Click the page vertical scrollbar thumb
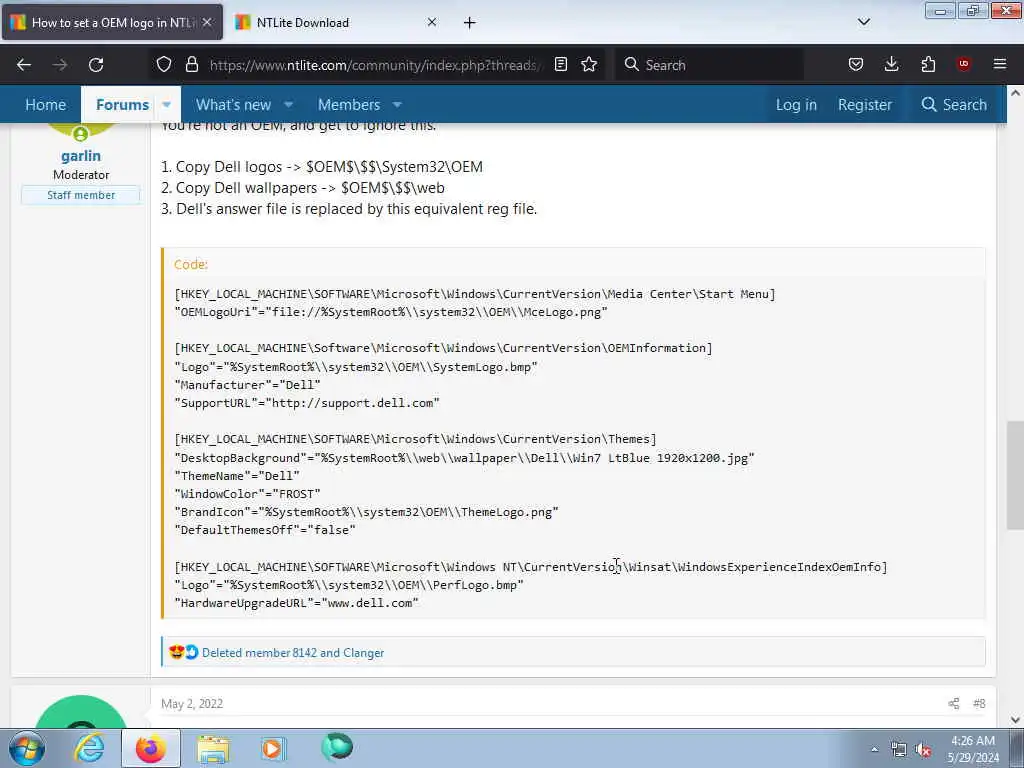Image resolution: width=1024 pixels, height=768 pixels. 1015,475
